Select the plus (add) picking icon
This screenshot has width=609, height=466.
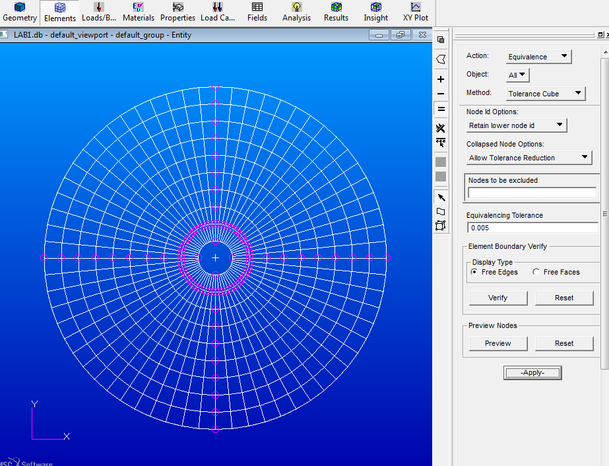441,78
